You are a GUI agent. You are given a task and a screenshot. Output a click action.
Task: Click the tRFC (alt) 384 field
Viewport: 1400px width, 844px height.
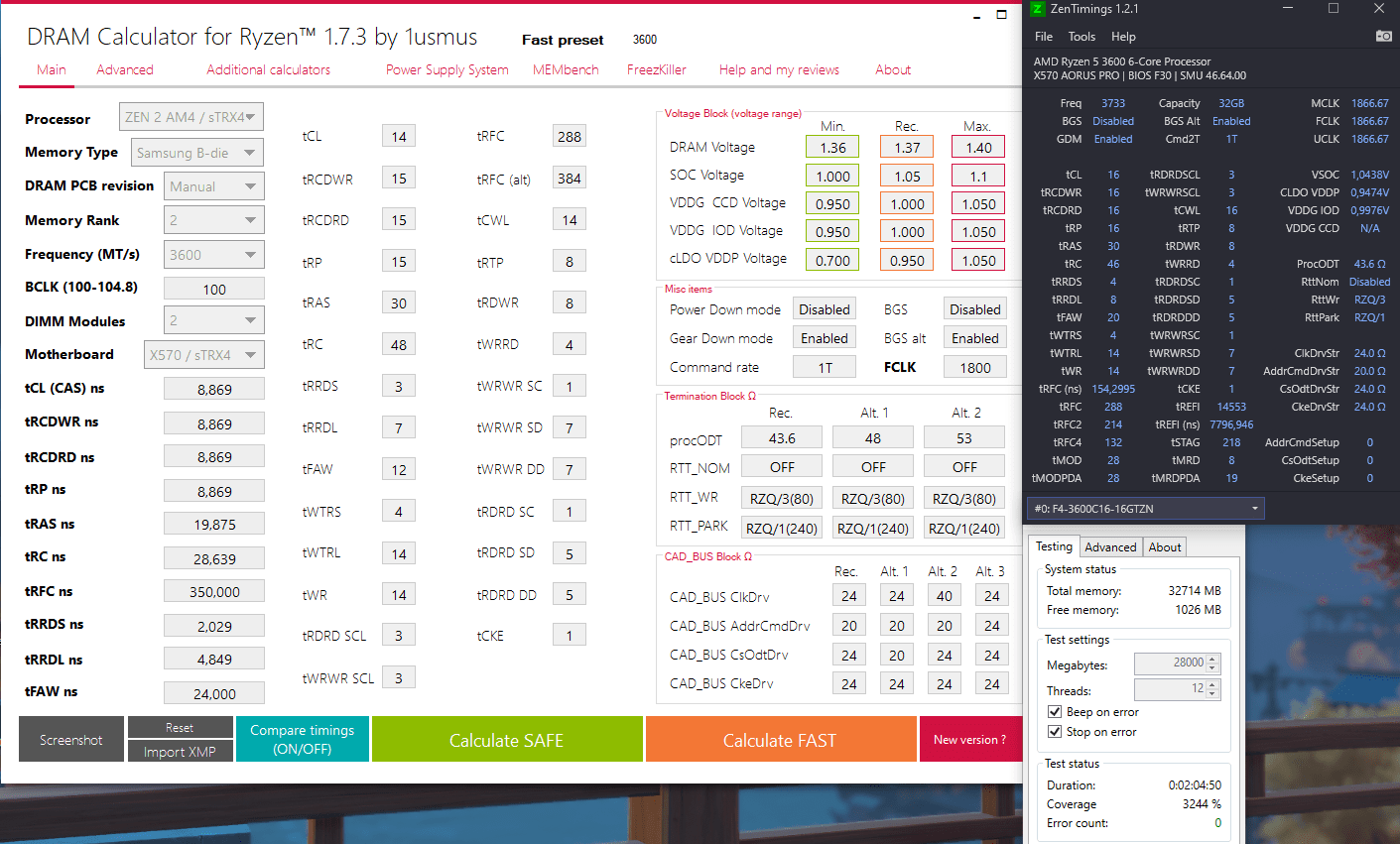point(570,179)
